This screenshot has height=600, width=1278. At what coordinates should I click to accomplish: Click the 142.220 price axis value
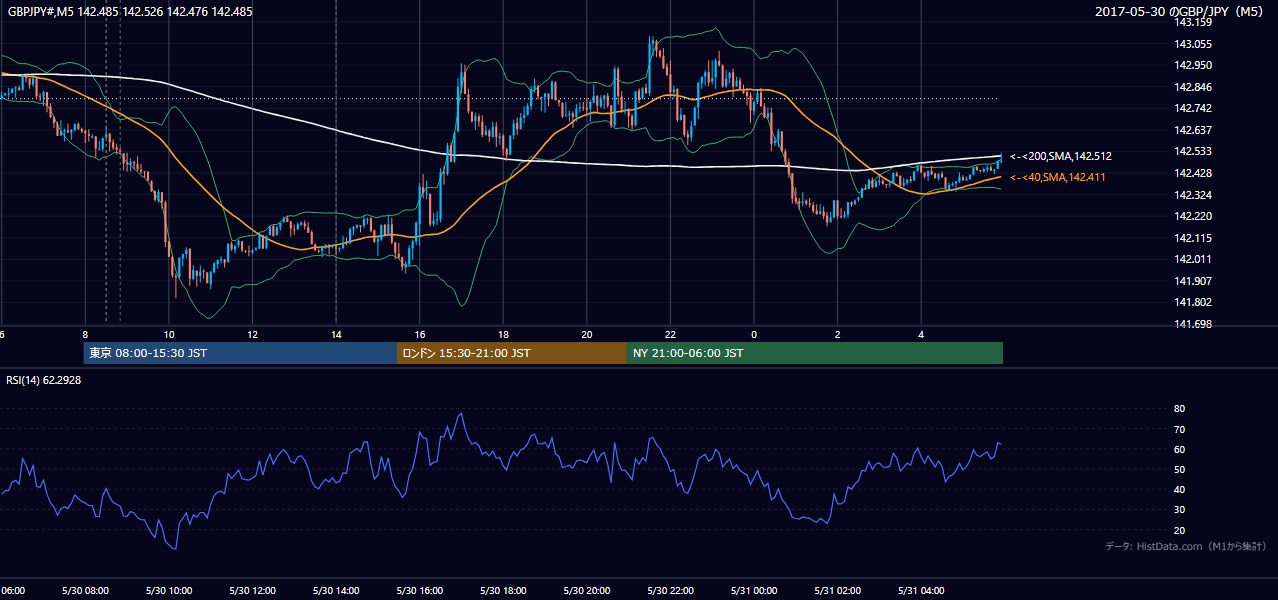pos(1193,216)
